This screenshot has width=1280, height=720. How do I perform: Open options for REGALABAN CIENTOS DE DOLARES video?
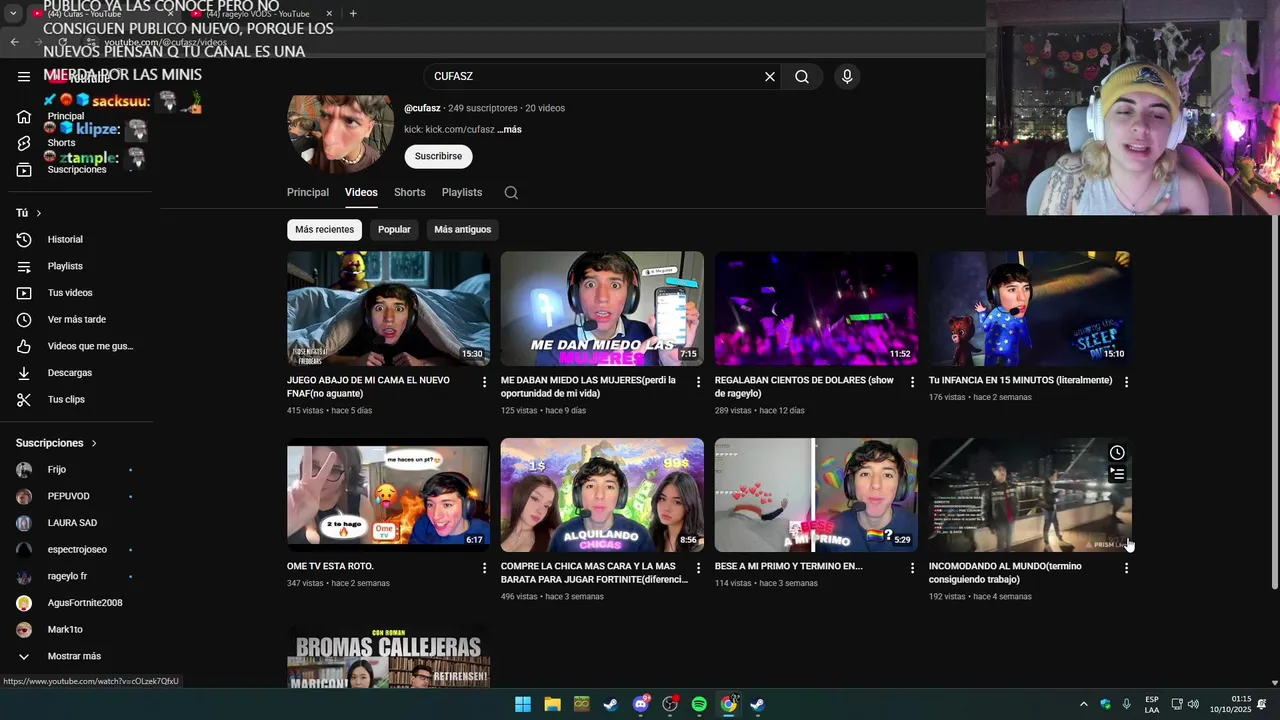coord(912,382)
